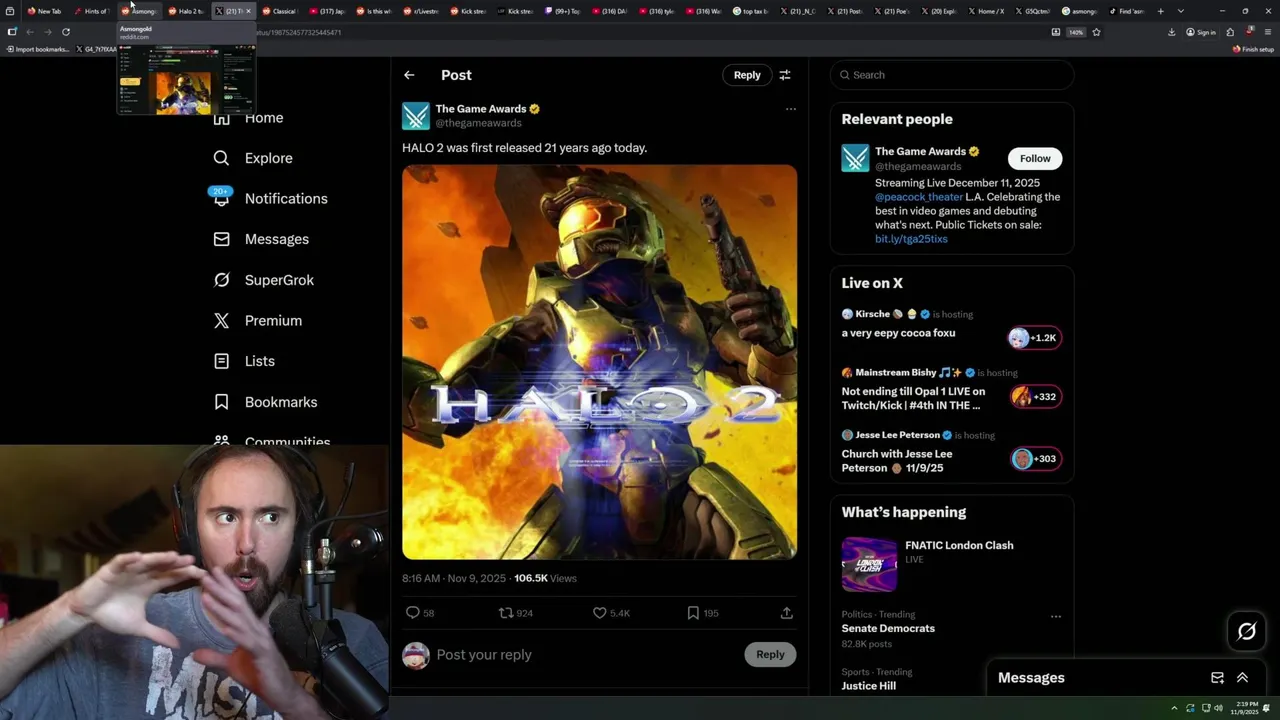Image resolution: width=1280 pixels, height=720 pixels.
Task: Like the post with the 5.4K heart
Action: [x=600, y=613]
